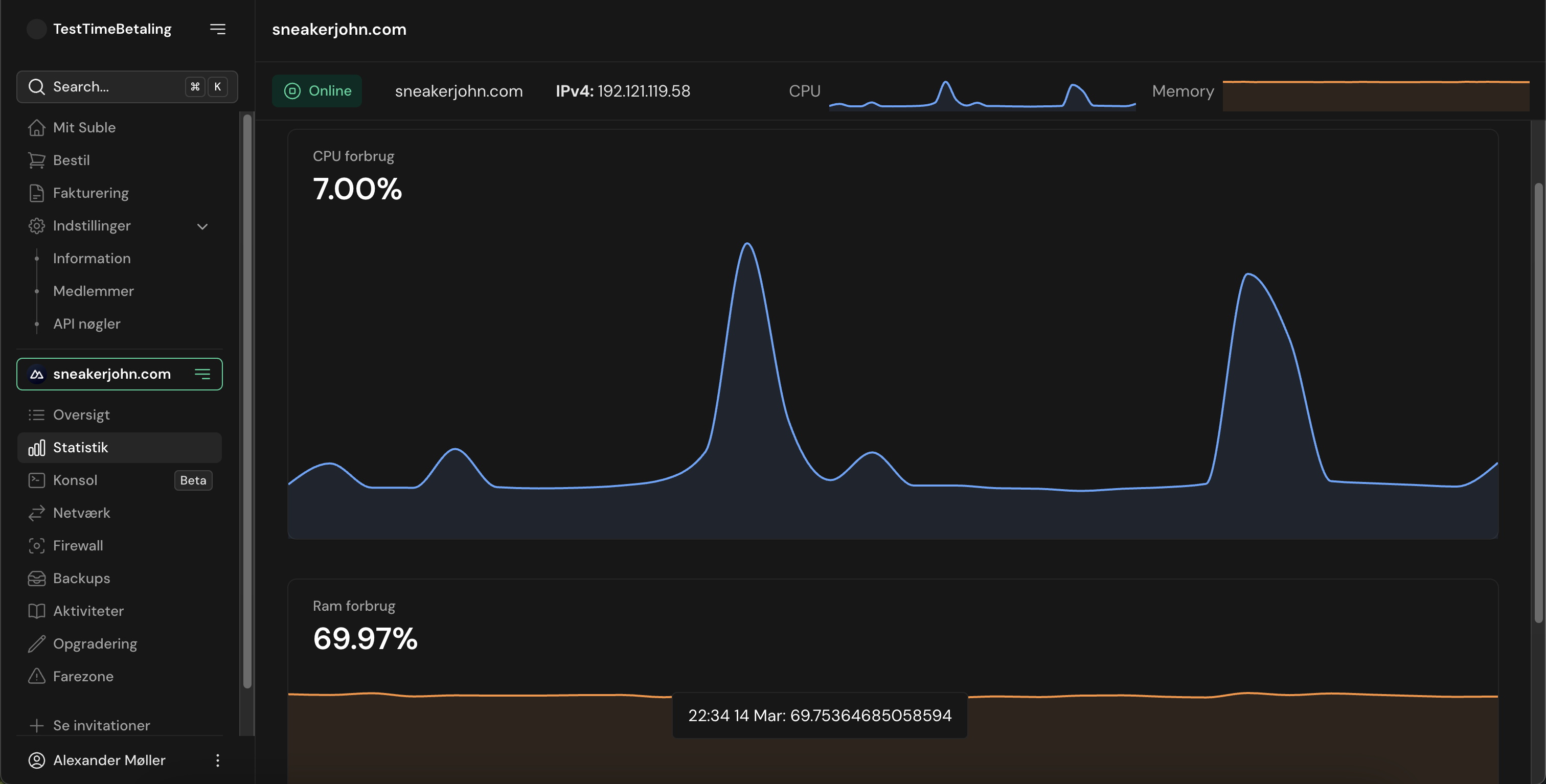This screenshot has height=784, width=1546.
Task: Click the Farezone warning triangle icon
Action: (37, 676)
